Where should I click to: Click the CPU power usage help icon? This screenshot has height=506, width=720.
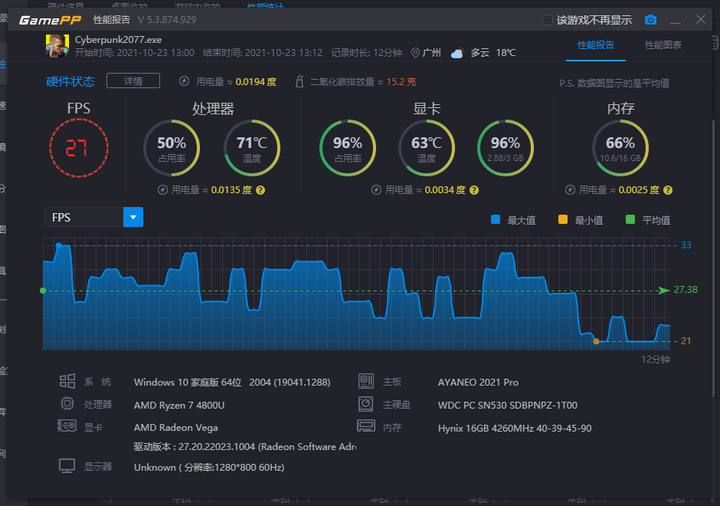click(260, 190)
